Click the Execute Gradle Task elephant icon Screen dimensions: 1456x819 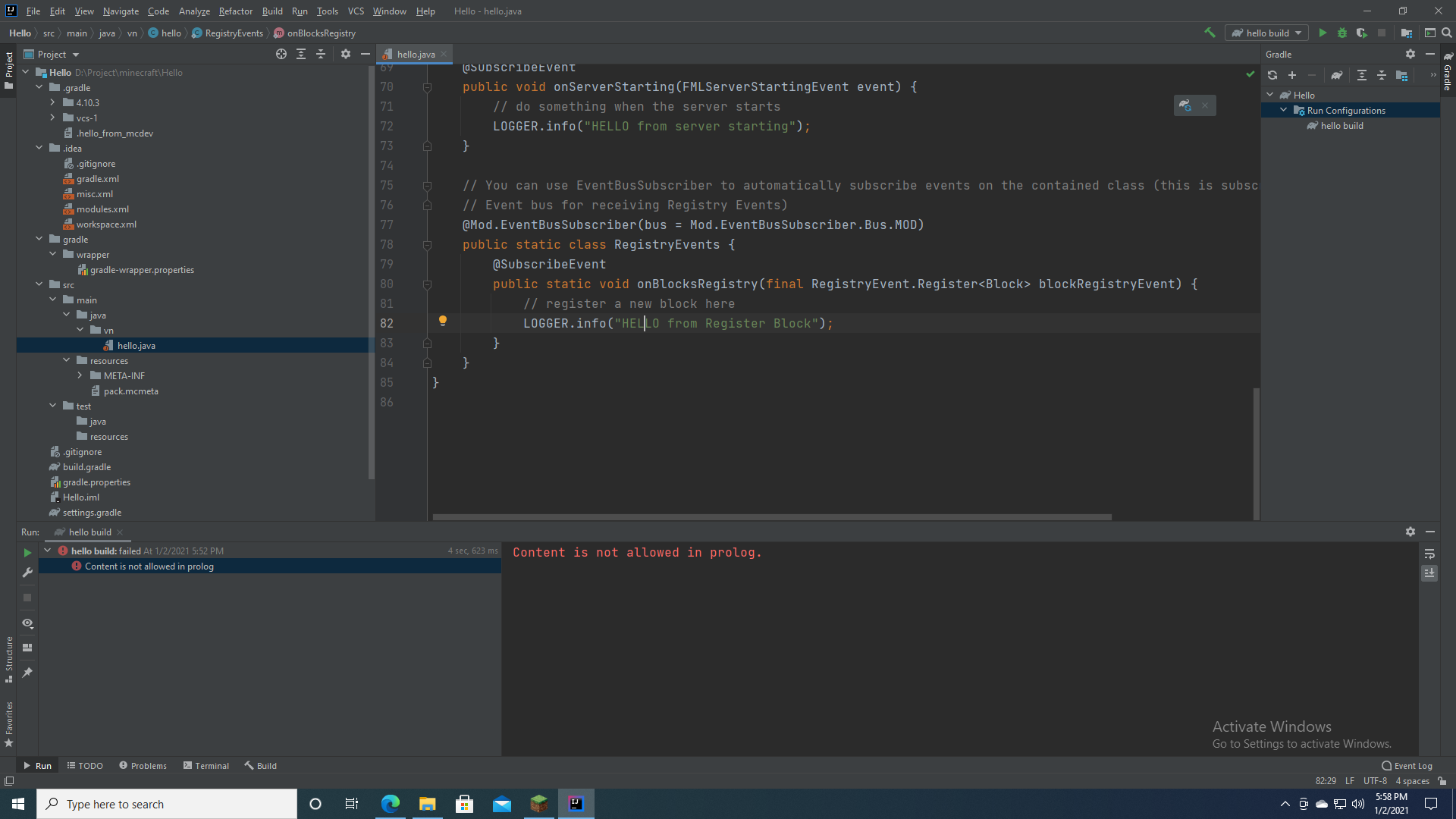1337,75
